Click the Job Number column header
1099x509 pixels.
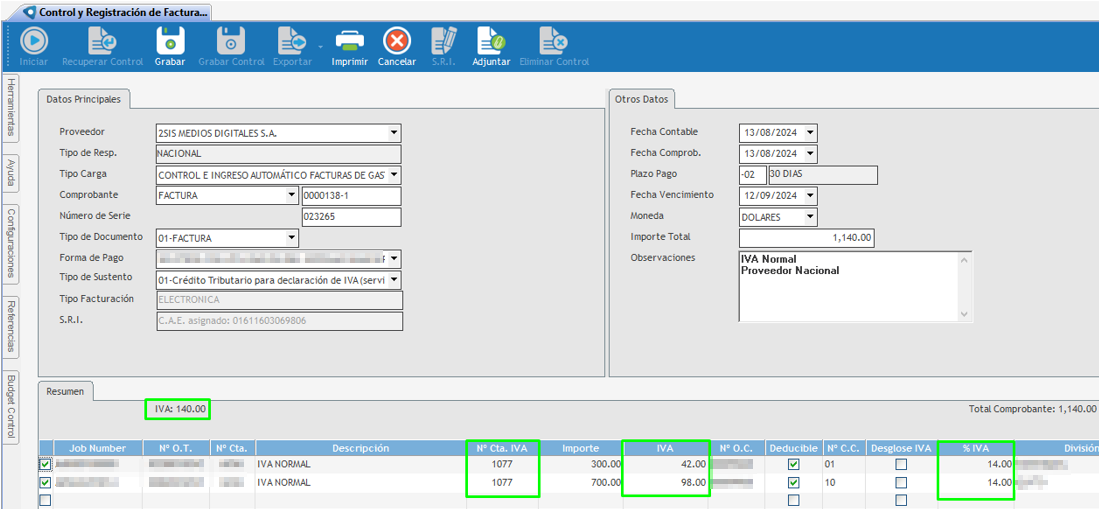click(98, 448)
